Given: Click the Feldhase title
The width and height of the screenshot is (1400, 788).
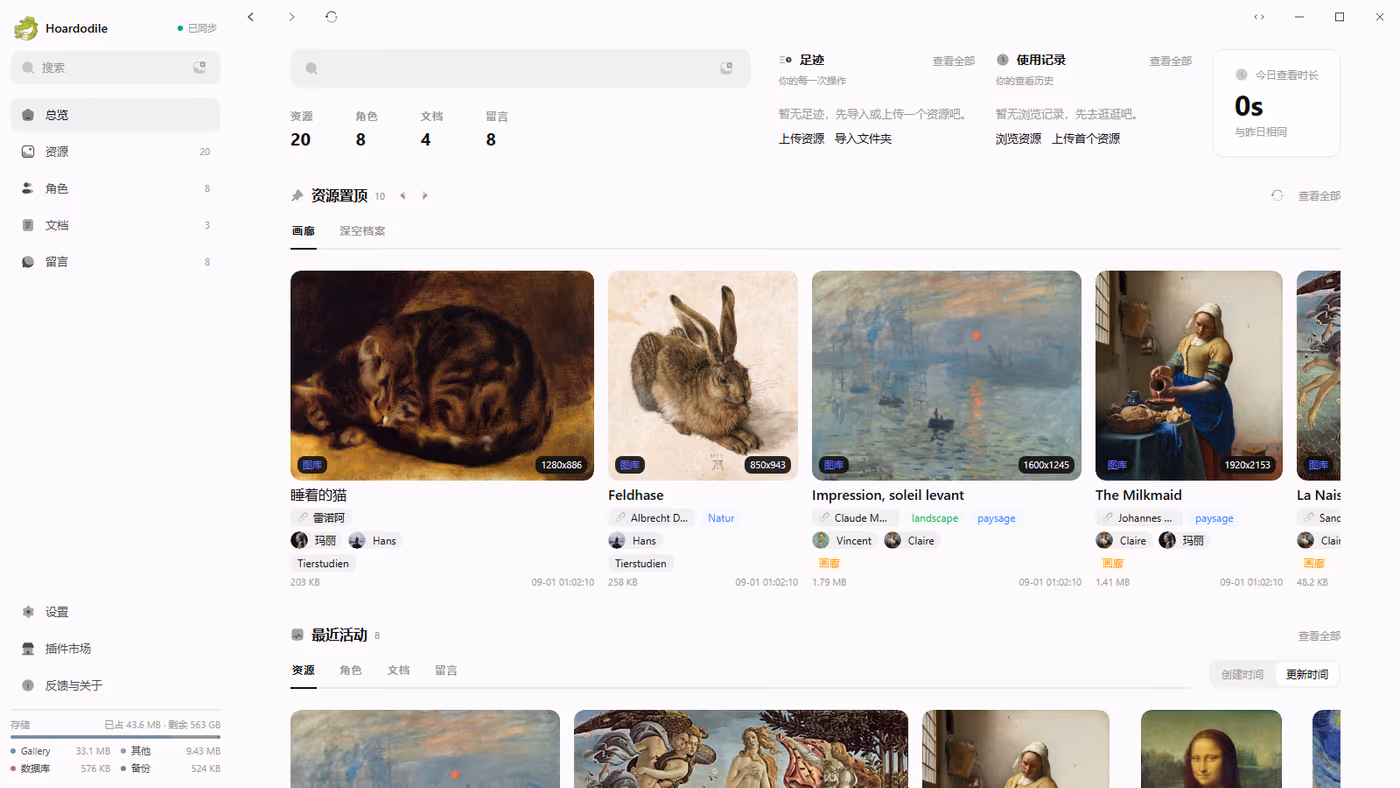Looking at the screenshot, I should pyautogui.click(x=636, y=495).
